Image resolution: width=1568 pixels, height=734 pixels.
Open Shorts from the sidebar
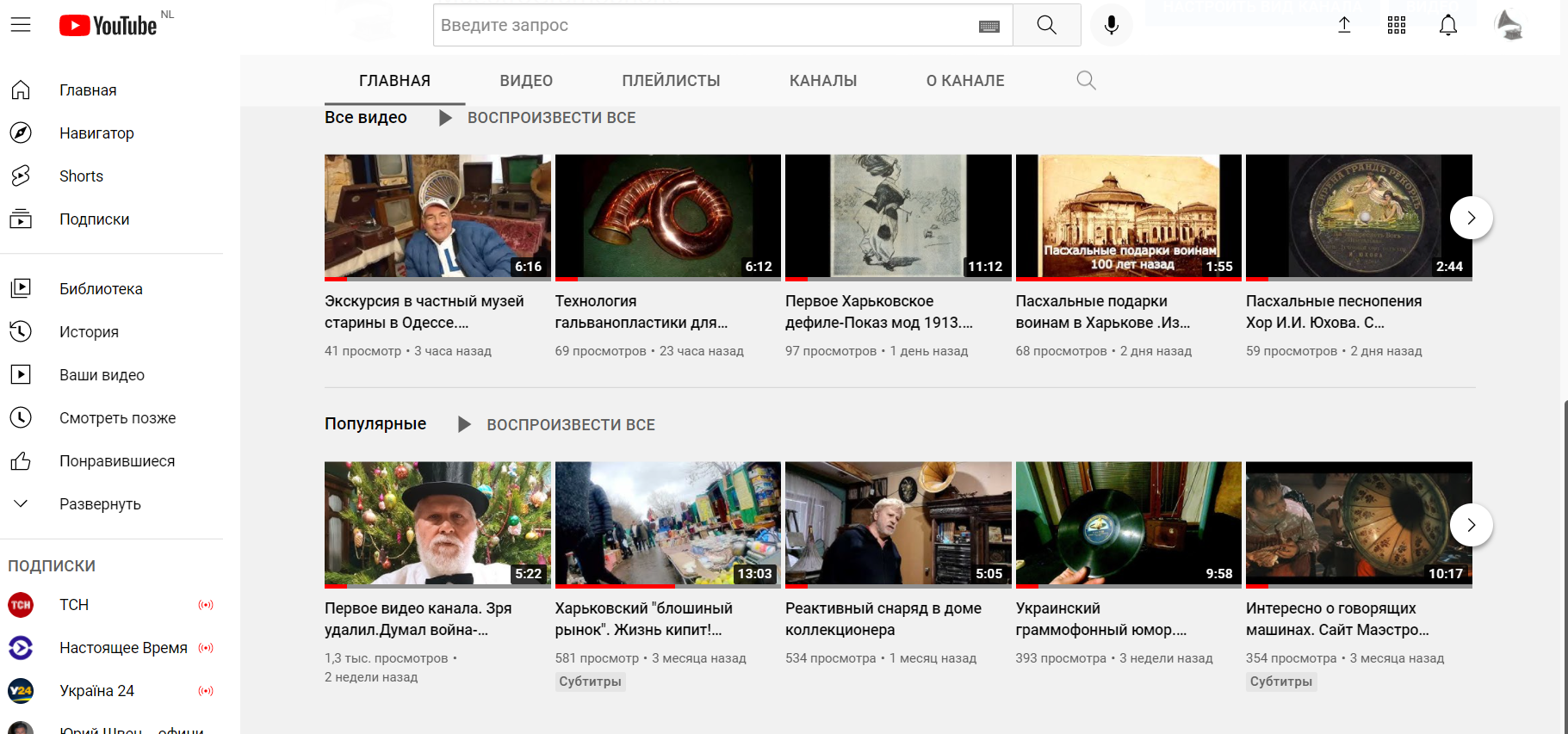tap(81, 176)
